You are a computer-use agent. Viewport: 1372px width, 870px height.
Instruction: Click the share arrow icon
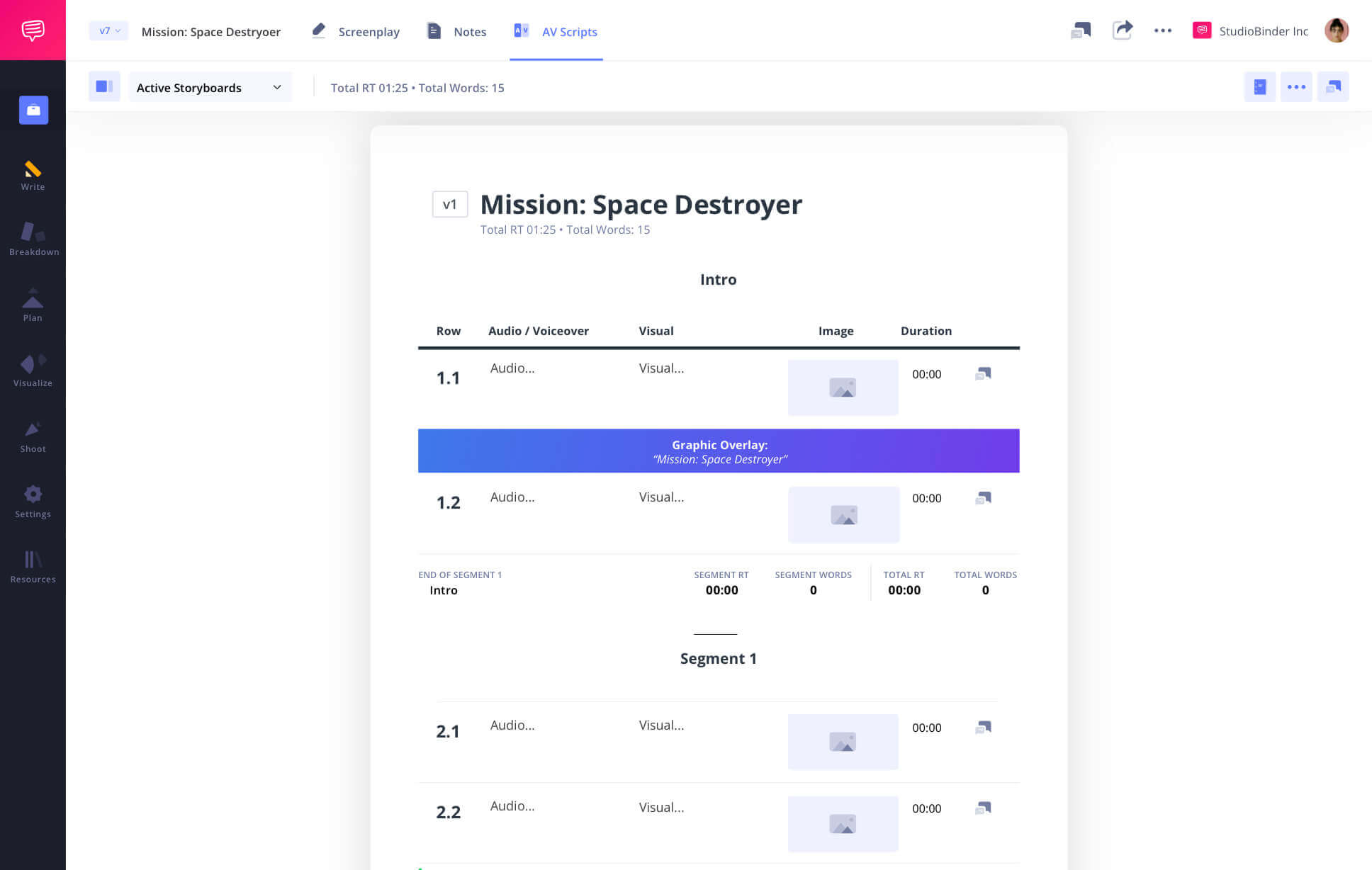pos(1123,30)
